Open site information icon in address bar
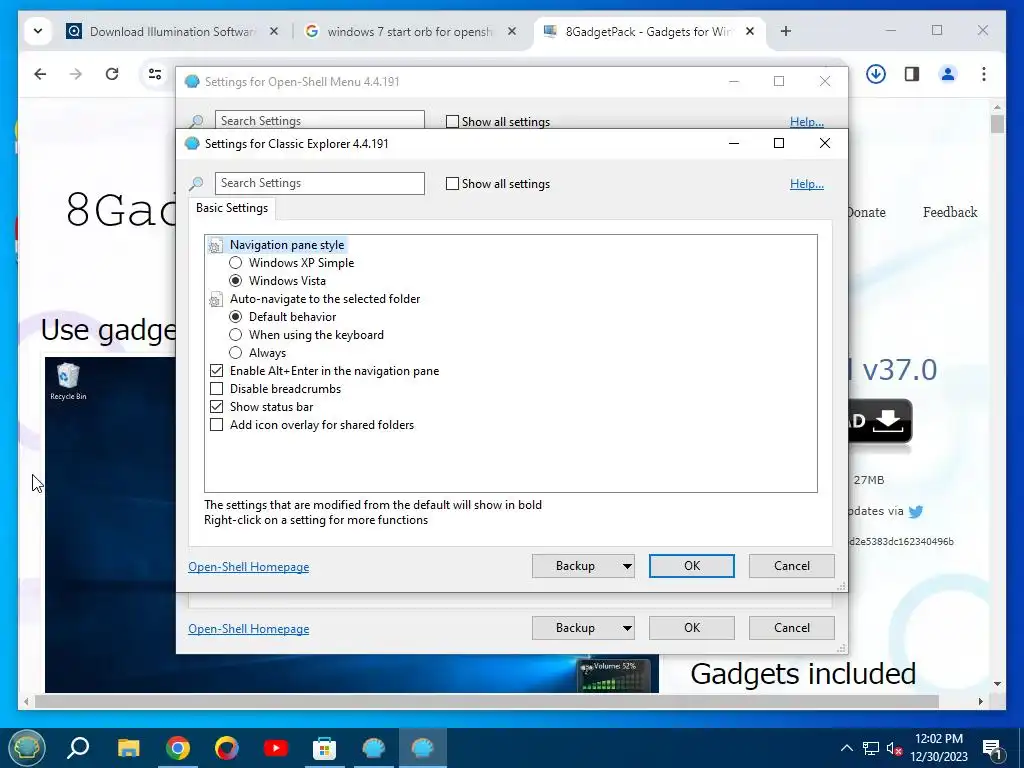 click(155, 74)
